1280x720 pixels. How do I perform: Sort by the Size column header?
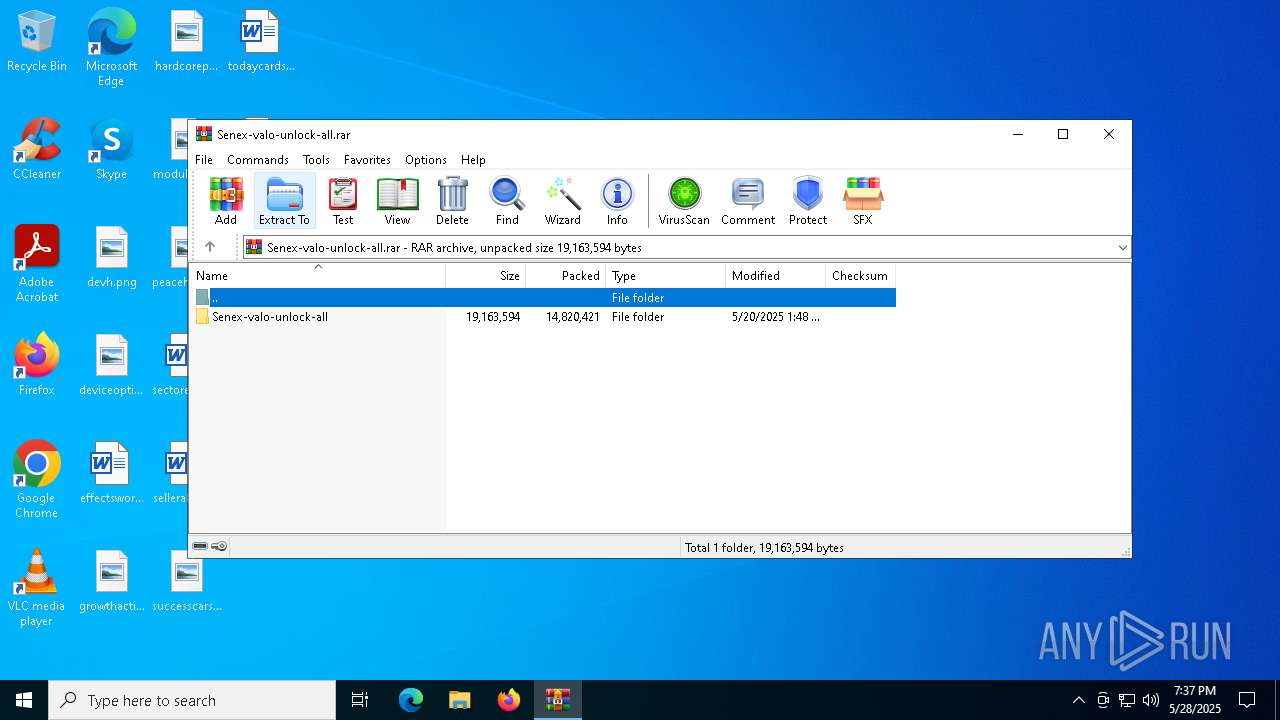pos(486,276)
